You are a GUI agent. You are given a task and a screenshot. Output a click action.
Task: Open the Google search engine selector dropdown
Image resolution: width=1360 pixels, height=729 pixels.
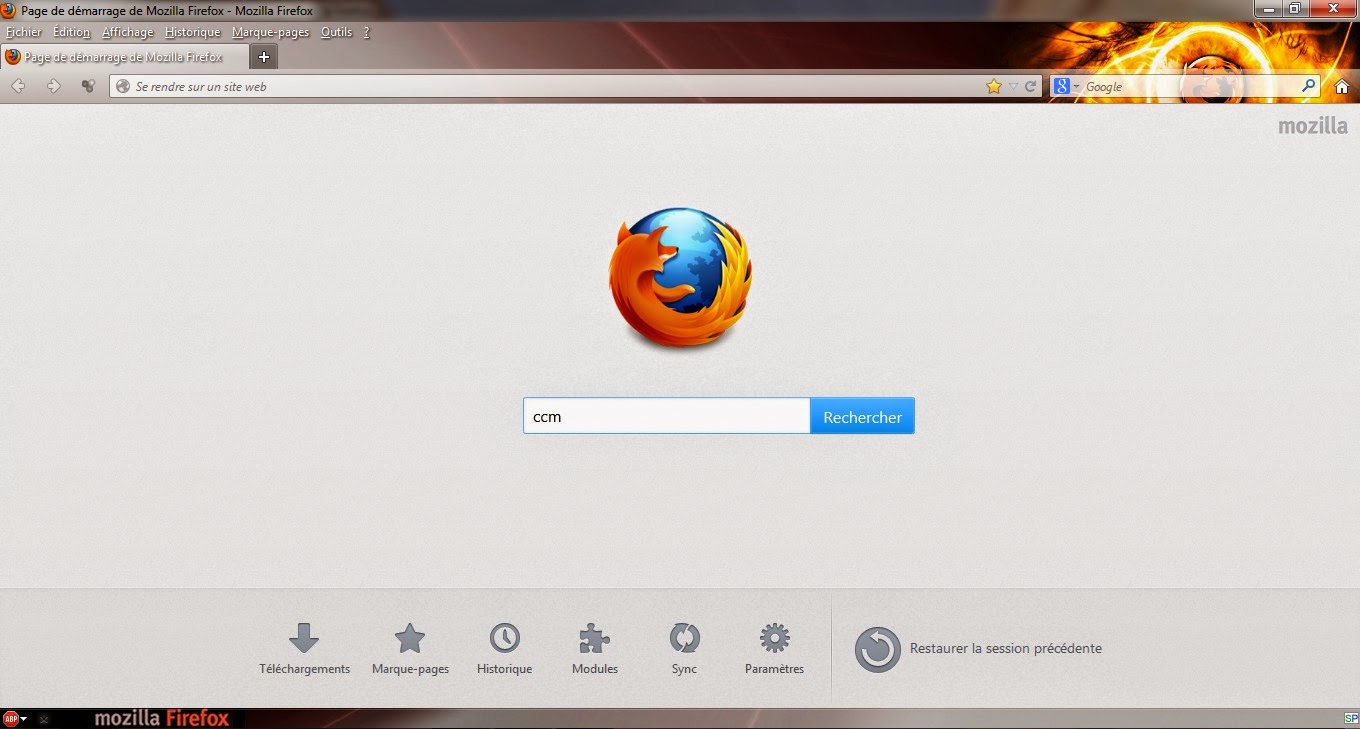click(x=1066, y=87)
